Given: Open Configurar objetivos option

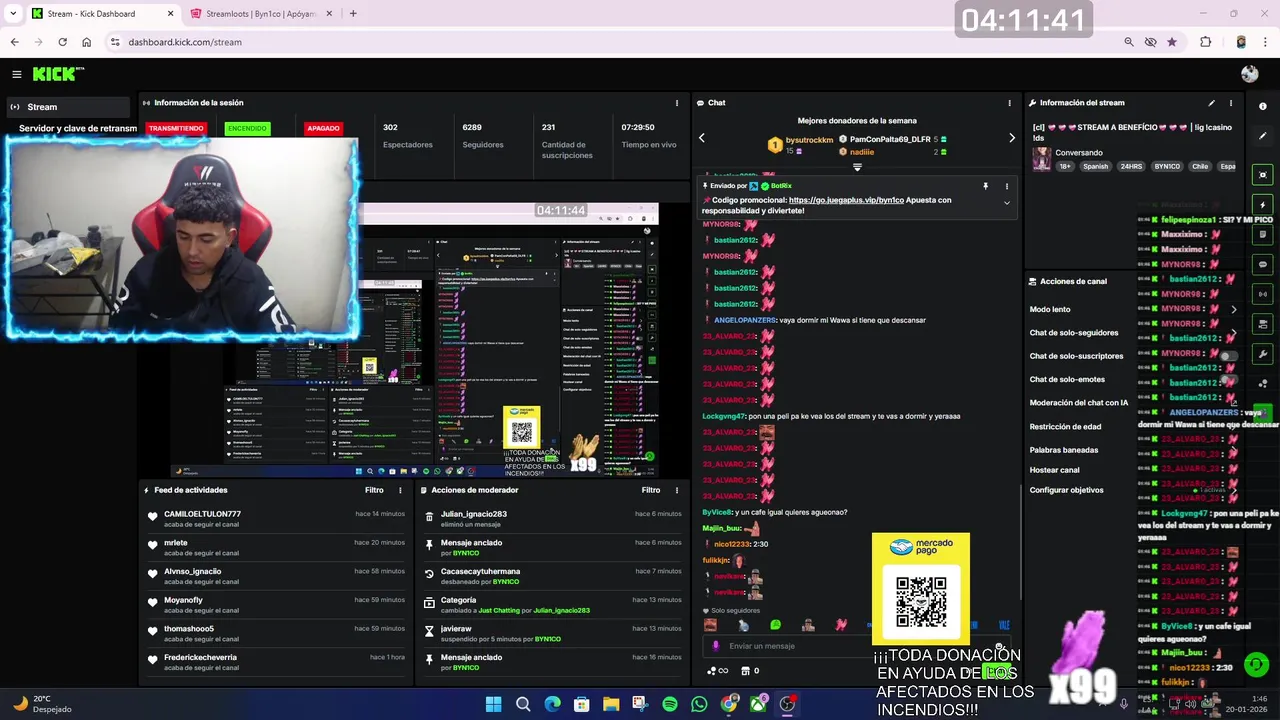Looking at the screenshot, I should click(1067, 490).
